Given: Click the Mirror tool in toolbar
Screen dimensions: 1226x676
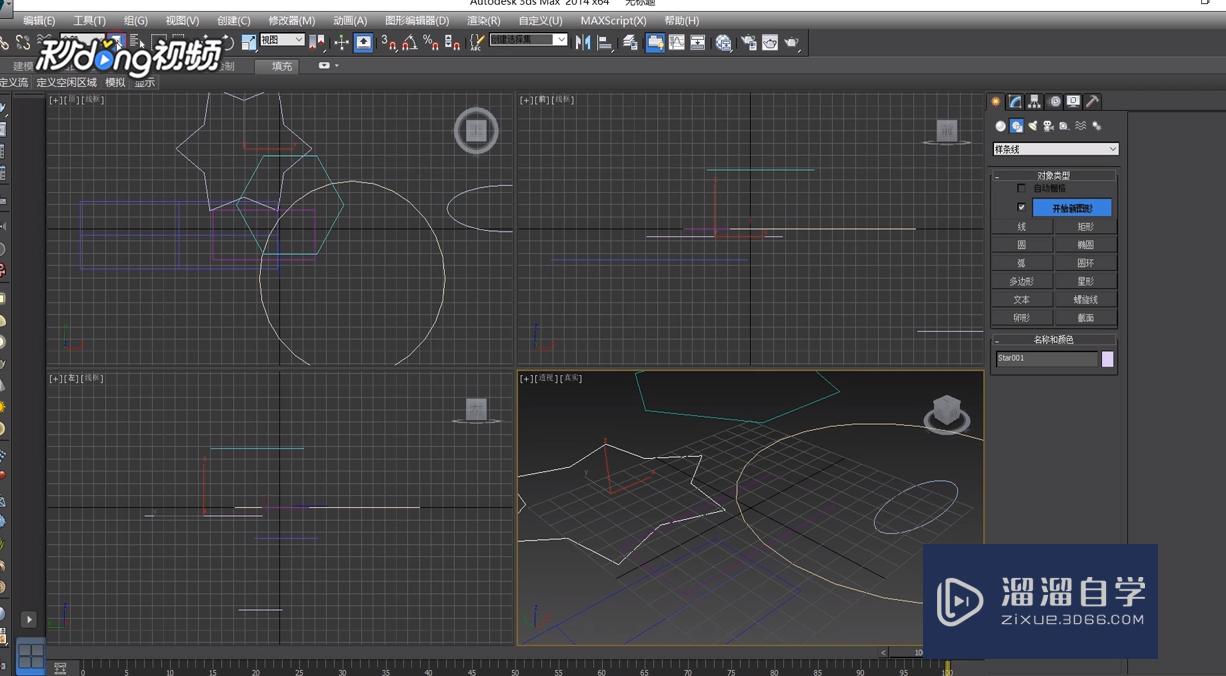Looking at the screenshot, I should (x=583, y=43).
